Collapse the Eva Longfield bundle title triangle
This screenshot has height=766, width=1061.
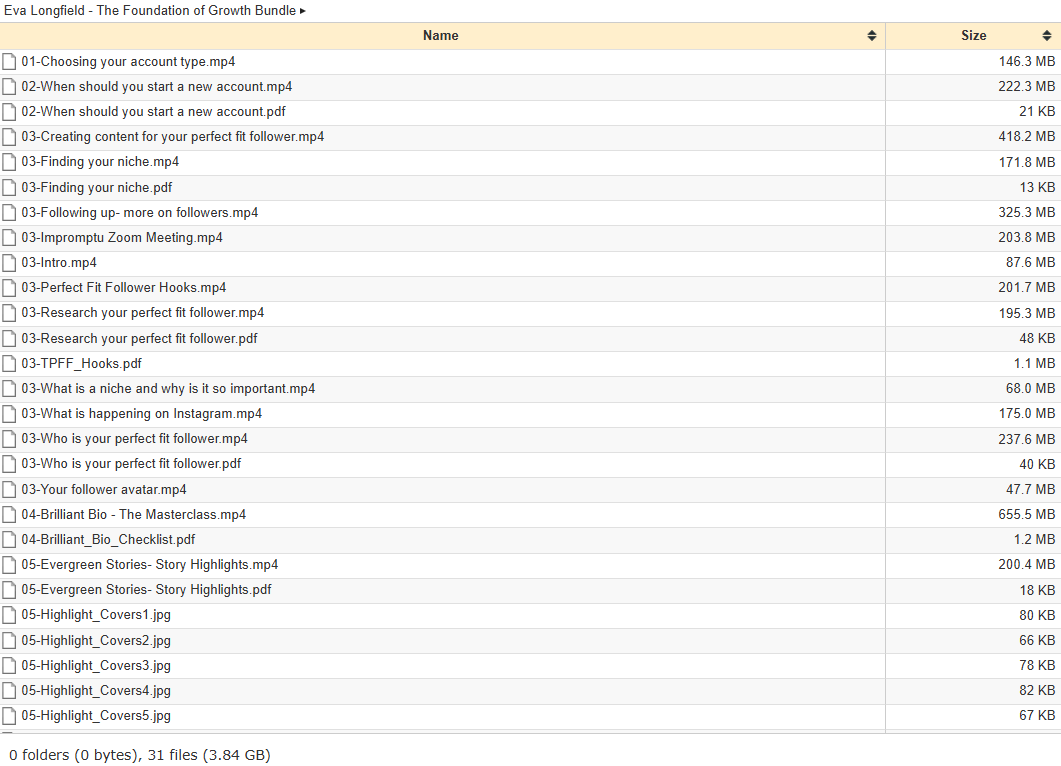[x=302, y=11]
